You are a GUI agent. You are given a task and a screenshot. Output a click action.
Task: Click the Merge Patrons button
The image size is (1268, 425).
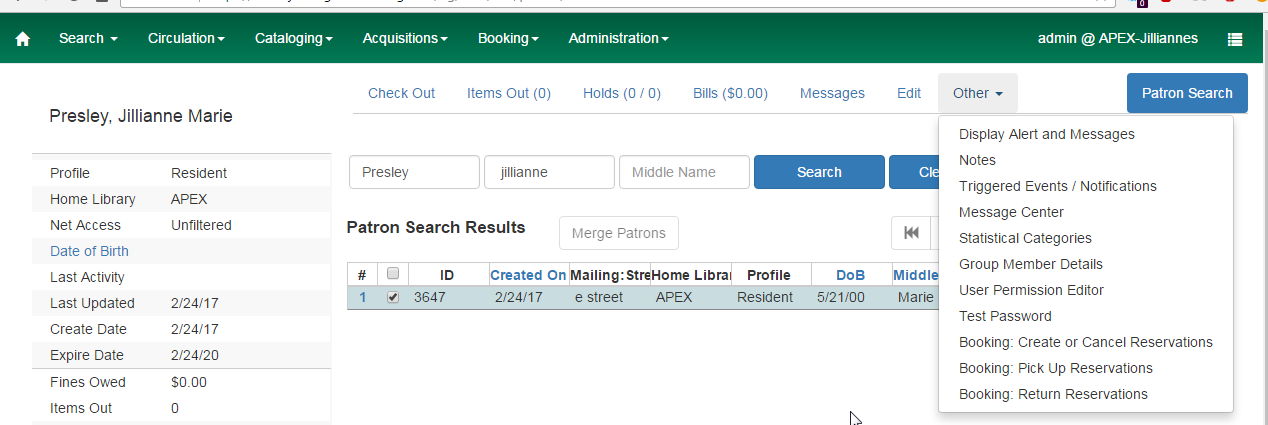(619, 233)
